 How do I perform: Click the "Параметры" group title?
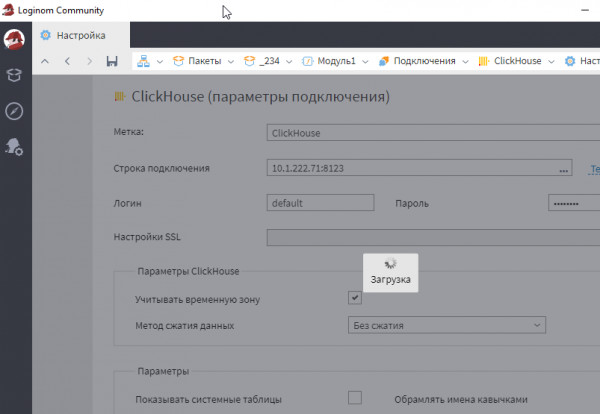pos(163,371)
